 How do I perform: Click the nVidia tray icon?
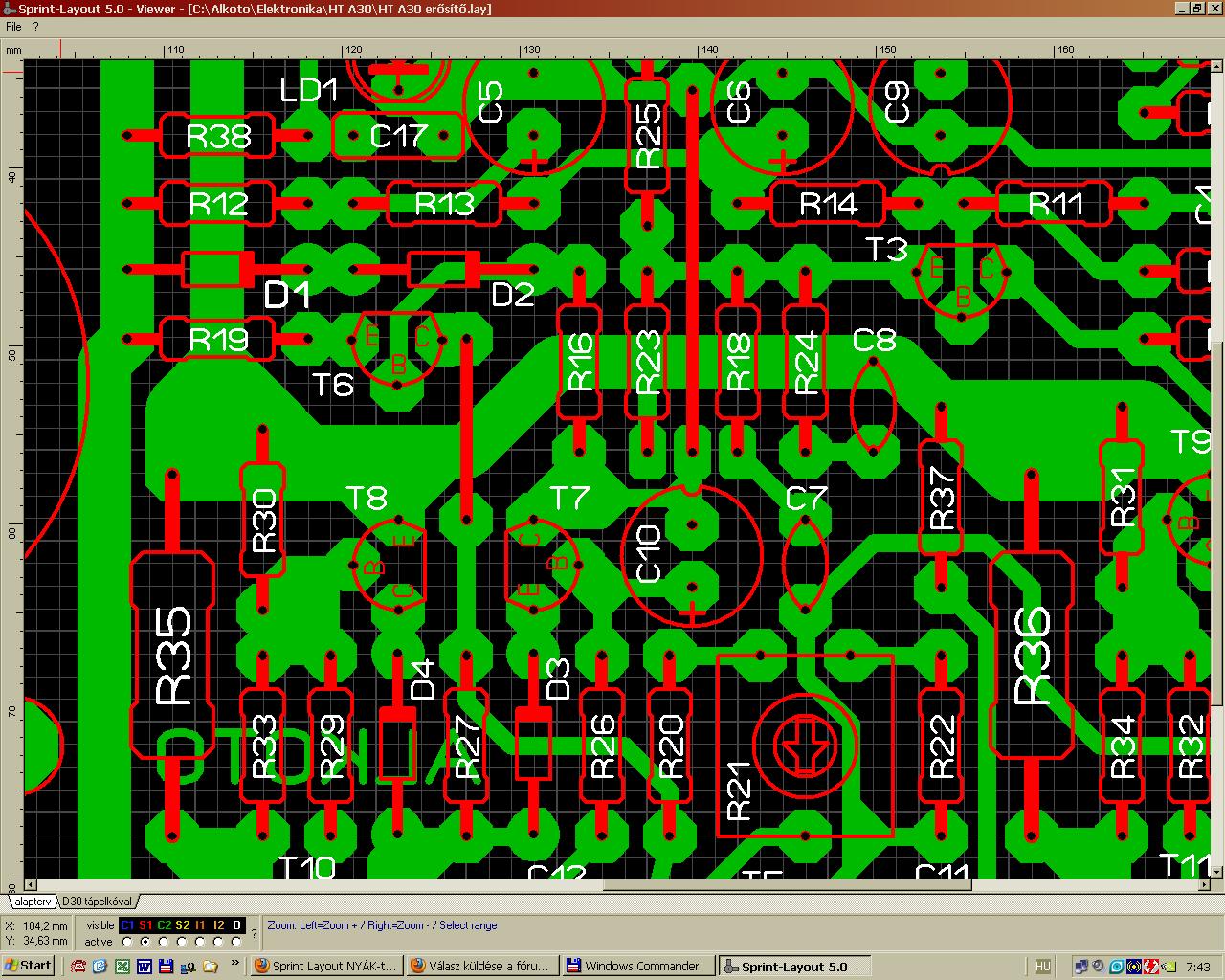coord(1169,967)
